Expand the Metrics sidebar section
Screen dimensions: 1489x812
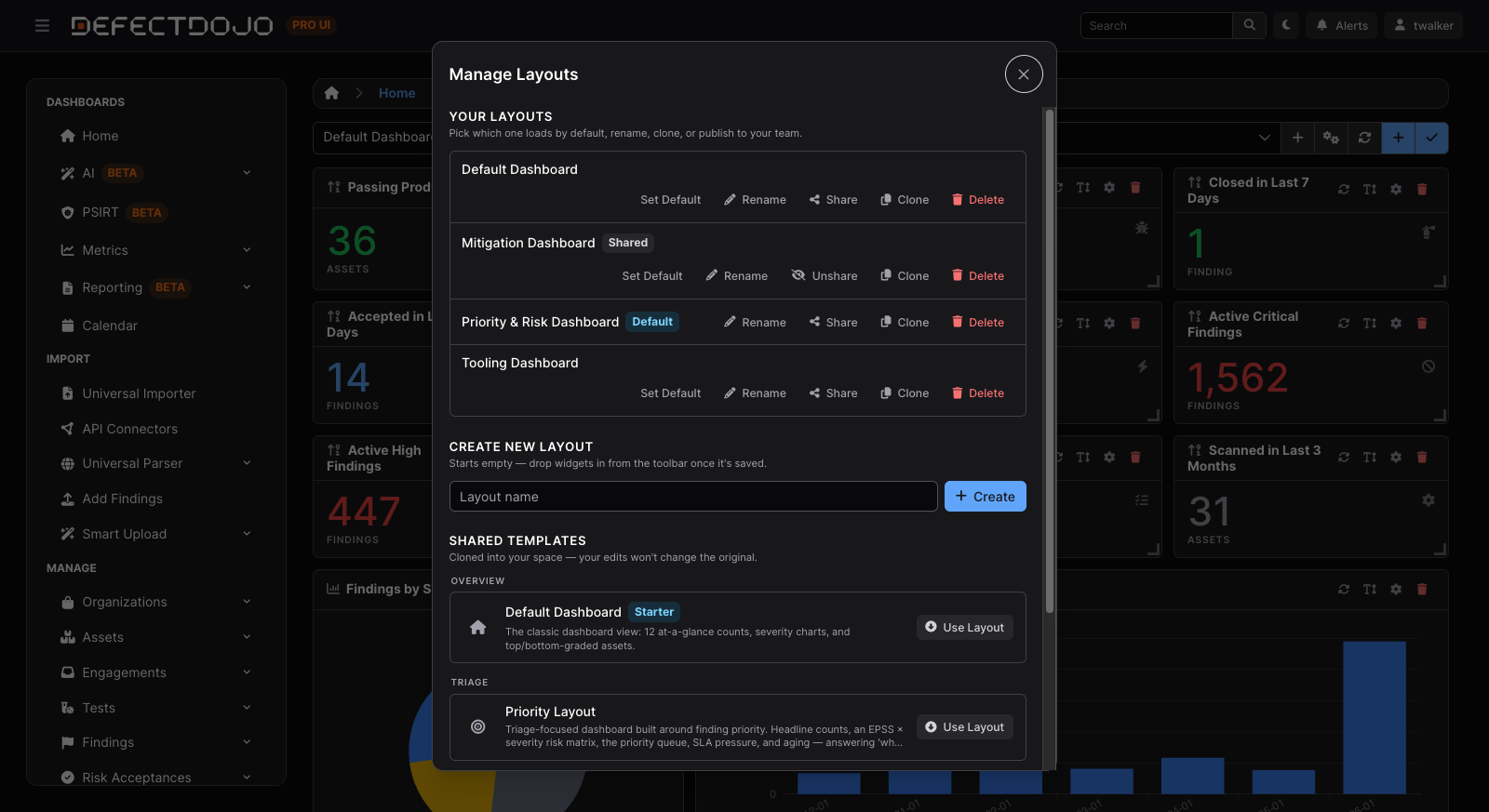tap(247, 250)
